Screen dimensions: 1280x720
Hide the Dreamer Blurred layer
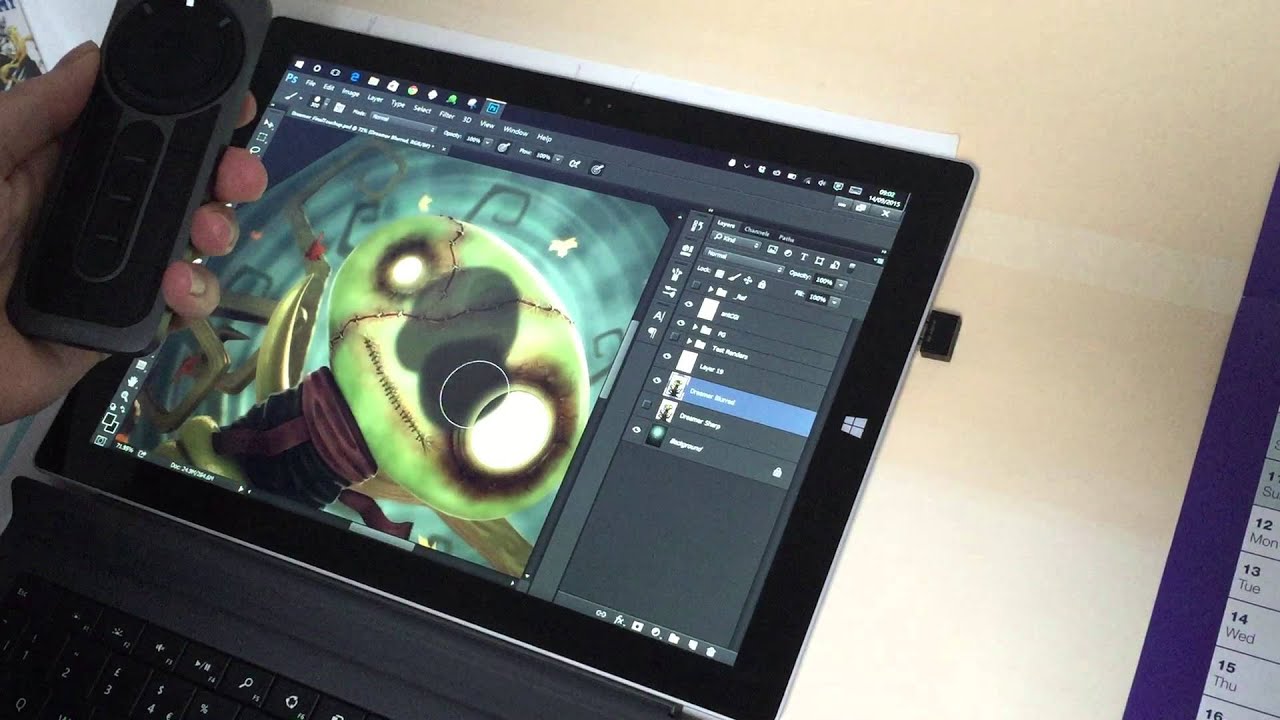[657, 379]
